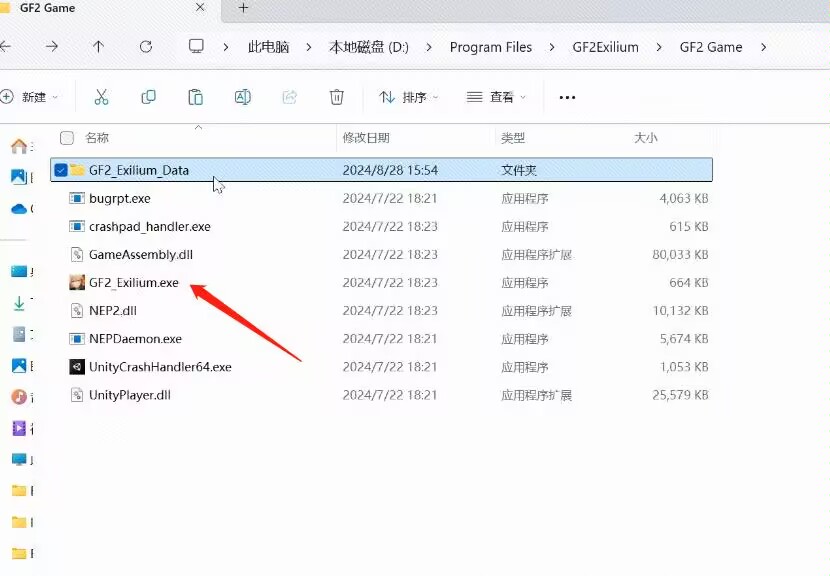Navigate to Program Files in the breadcrumb

coord(491,47)
